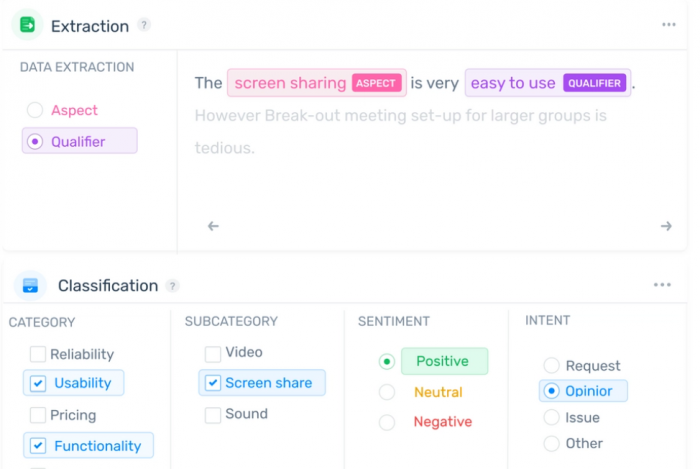Screen dimensions: 700x469
Task: Open the Classification panel three-dot menu
Action: [662, 285]
